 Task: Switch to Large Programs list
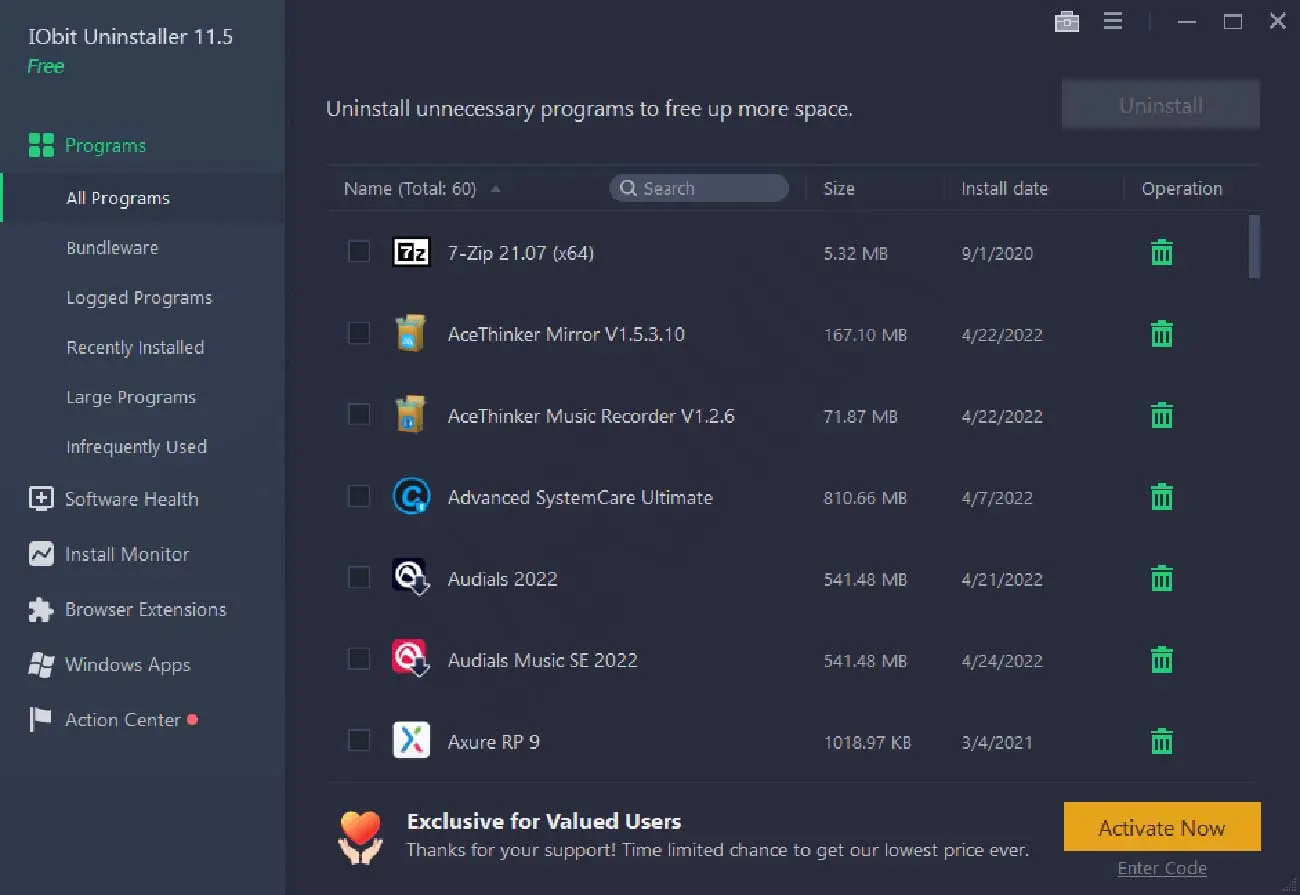point(131,397)
